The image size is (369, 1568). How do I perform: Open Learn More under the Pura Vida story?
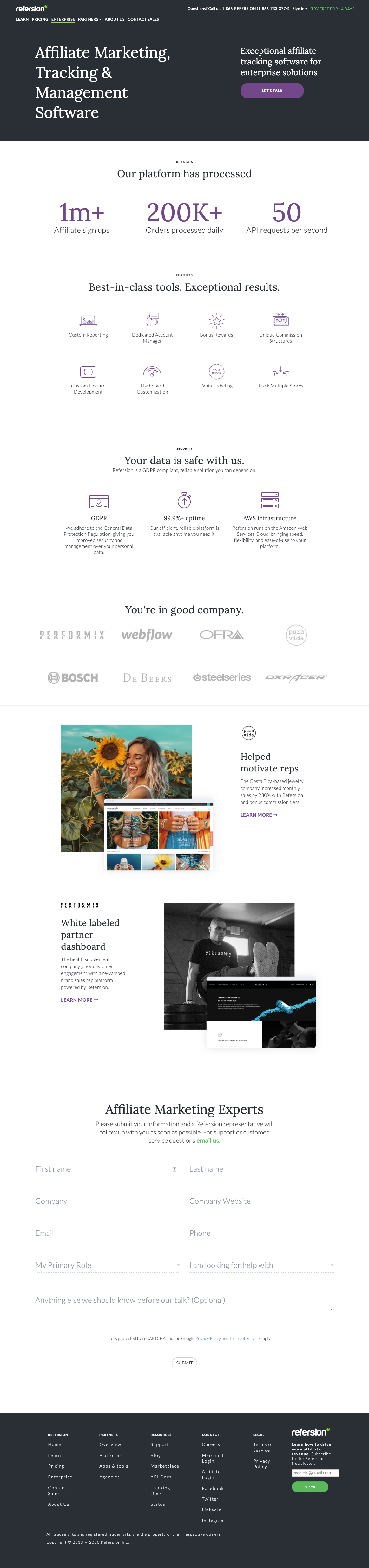click(259, 814)
